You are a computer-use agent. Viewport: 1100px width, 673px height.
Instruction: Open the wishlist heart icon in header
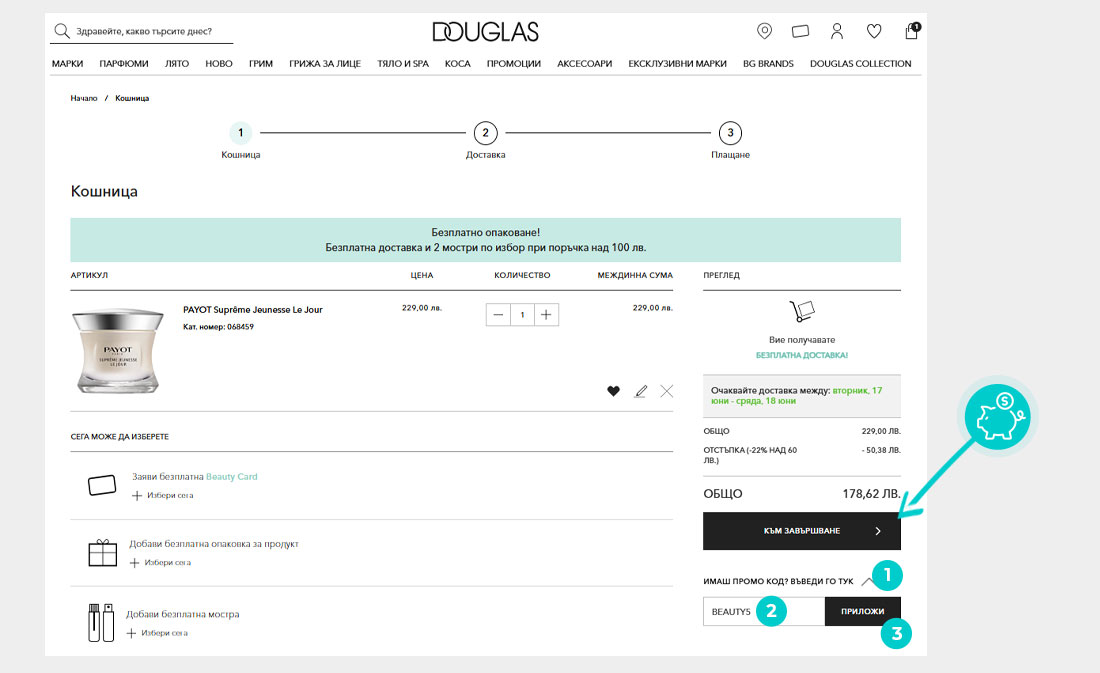pos(873,31)
